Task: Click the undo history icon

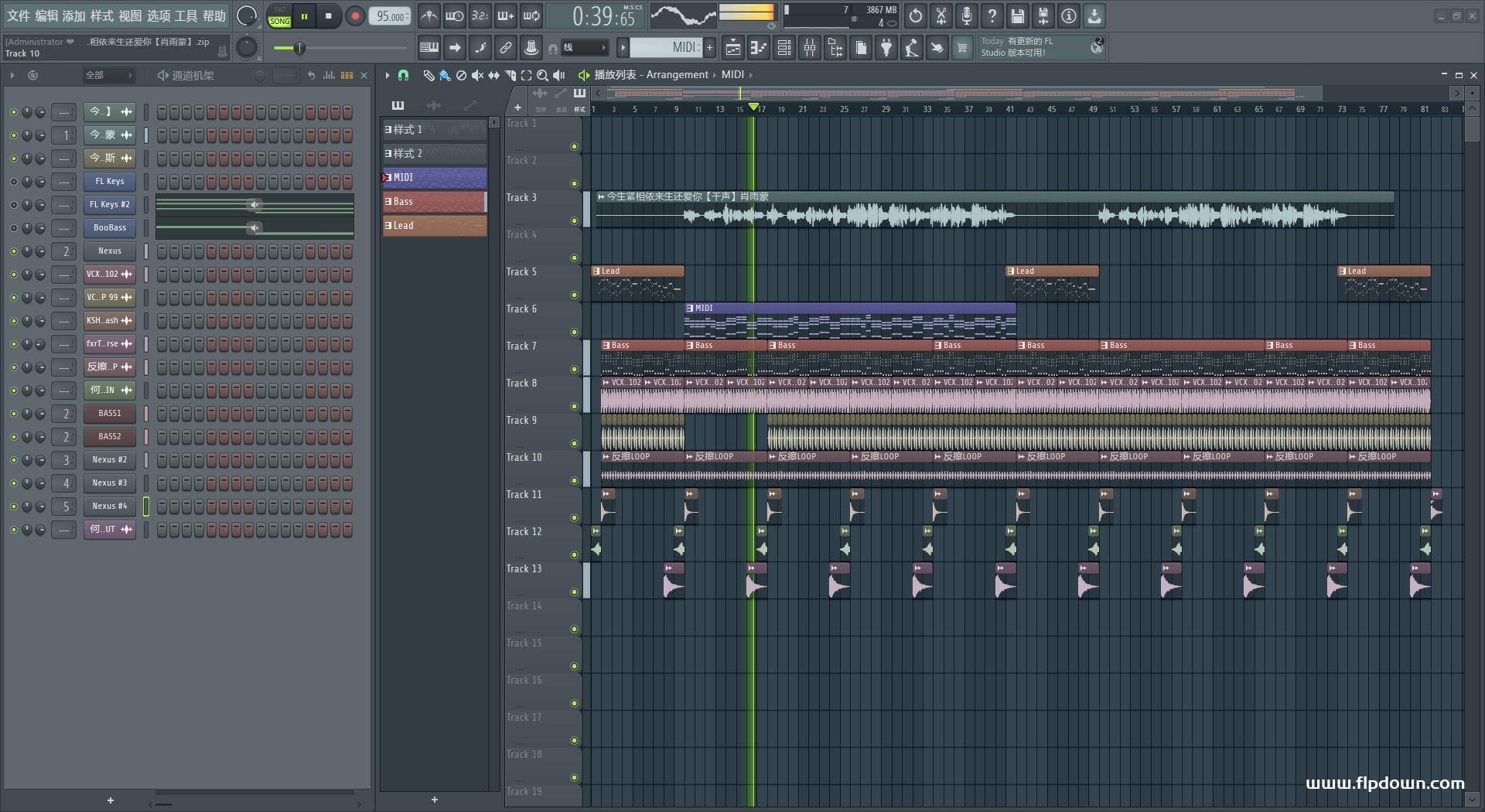Action: coord(916,15)
